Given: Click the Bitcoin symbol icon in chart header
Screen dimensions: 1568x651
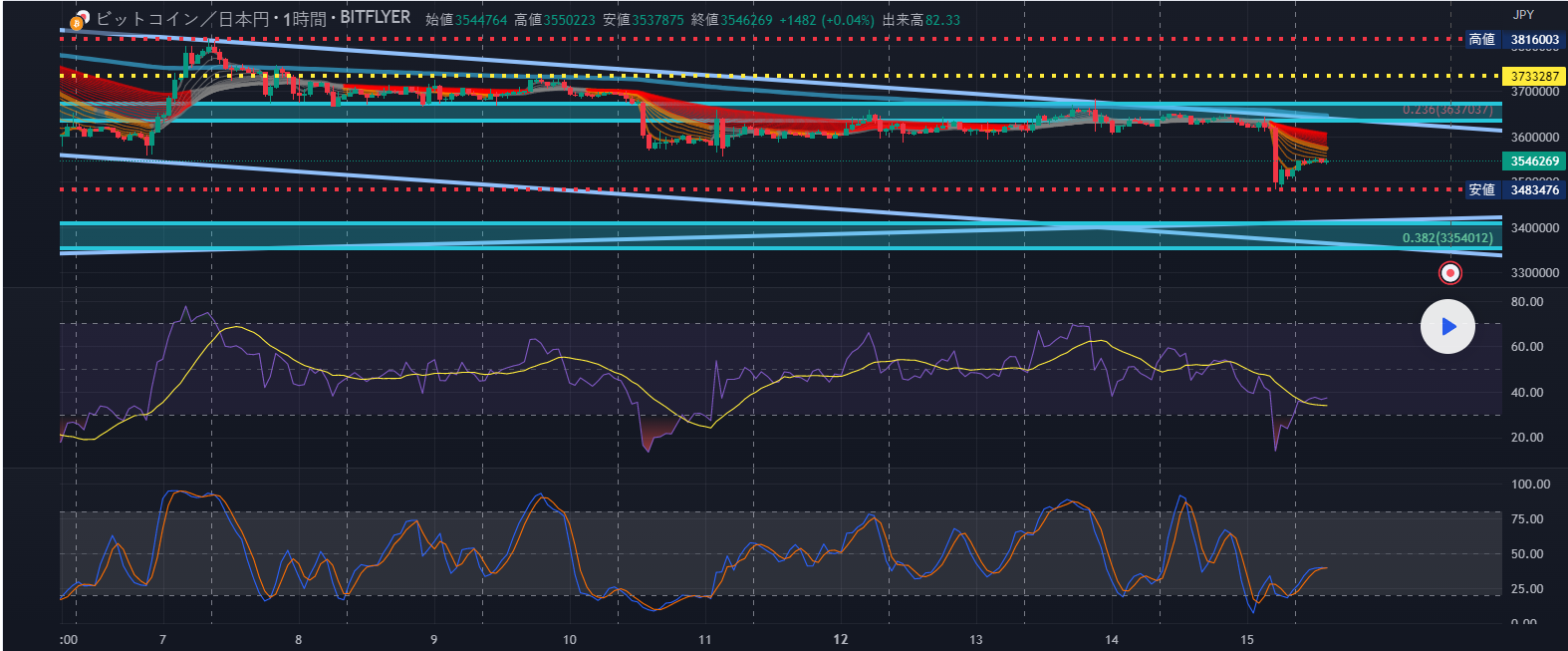Looking at the screenshot, I should coord(79,20).
